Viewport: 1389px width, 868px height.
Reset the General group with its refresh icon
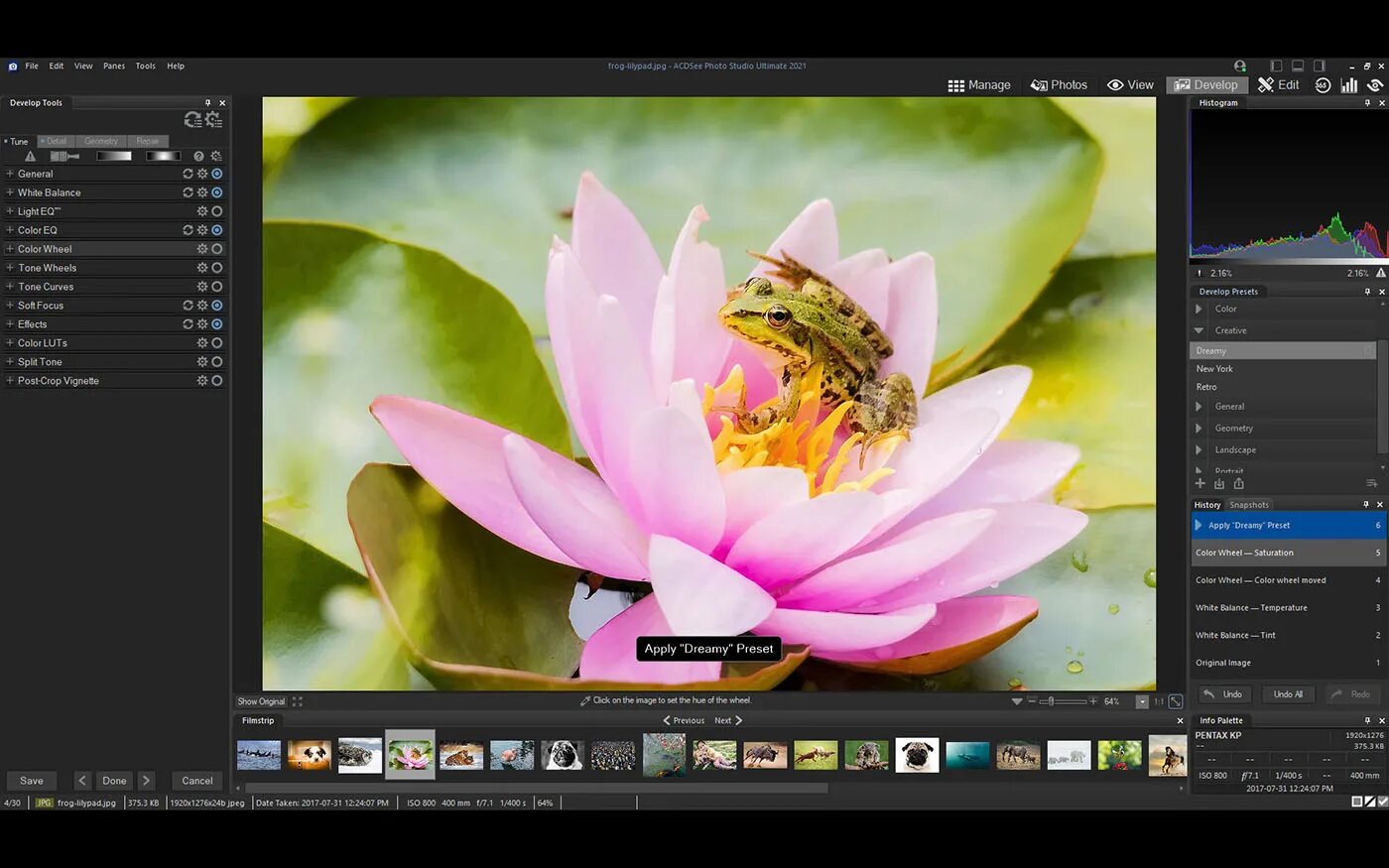pos(188,174)
